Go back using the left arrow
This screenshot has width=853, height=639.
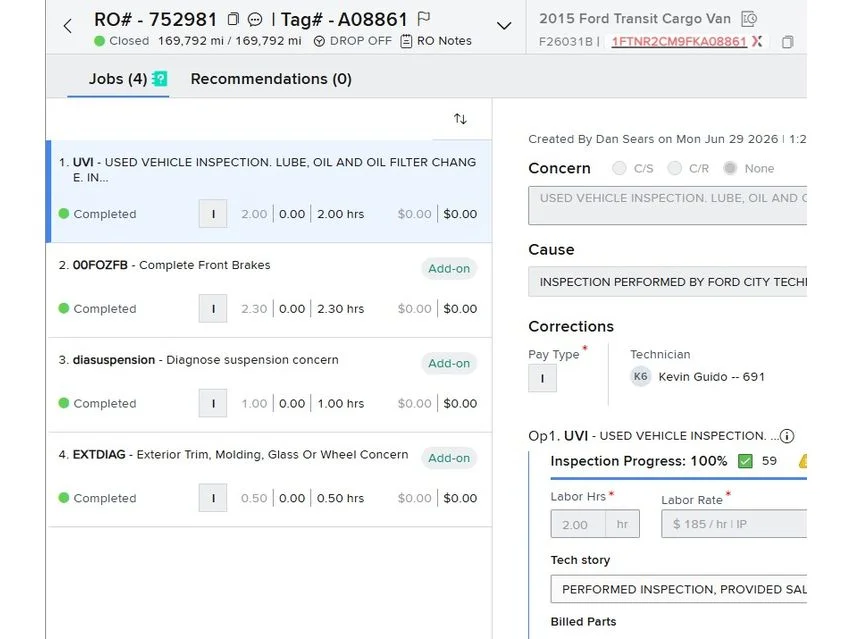point(67,26)
